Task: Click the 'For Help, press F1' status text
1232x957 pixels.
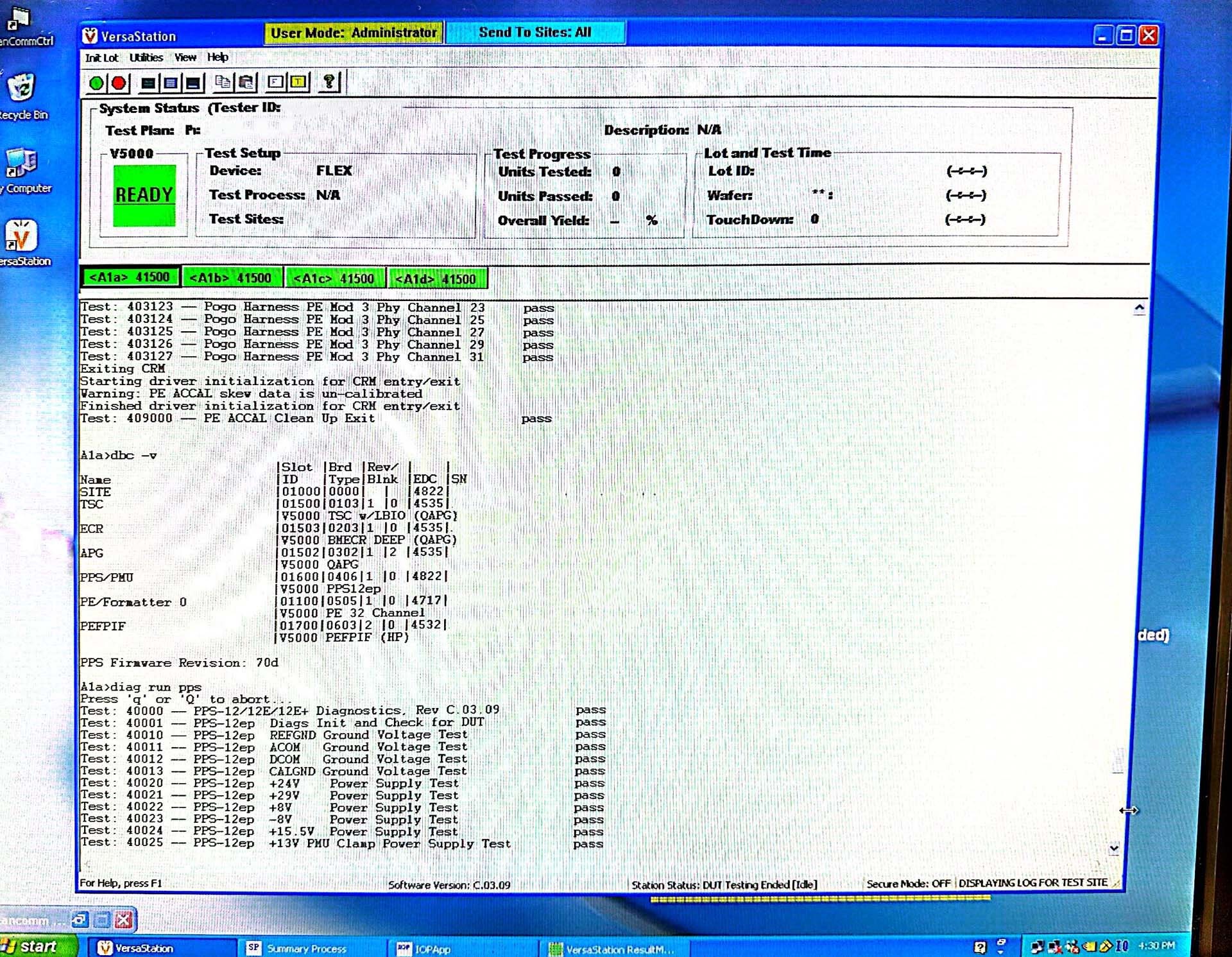Action: click(x=121, y=883)
